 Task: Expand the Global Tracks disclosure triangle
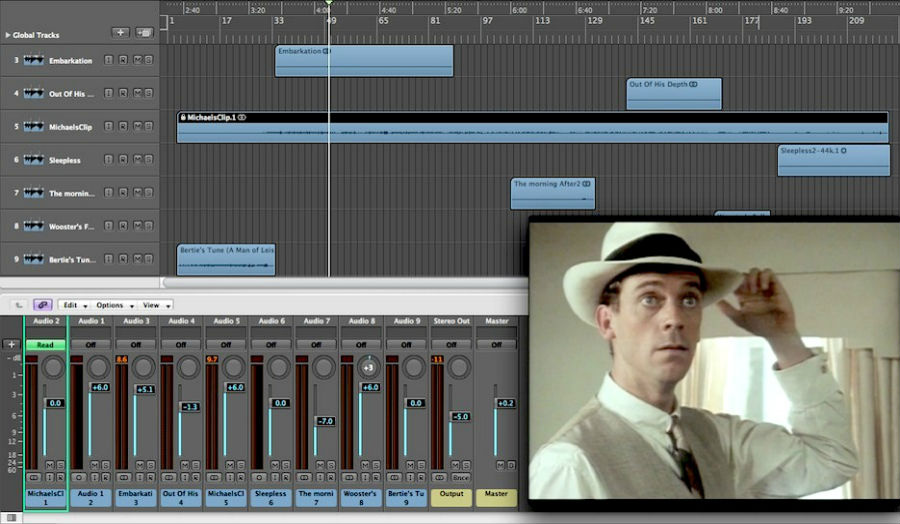point(8,35)
